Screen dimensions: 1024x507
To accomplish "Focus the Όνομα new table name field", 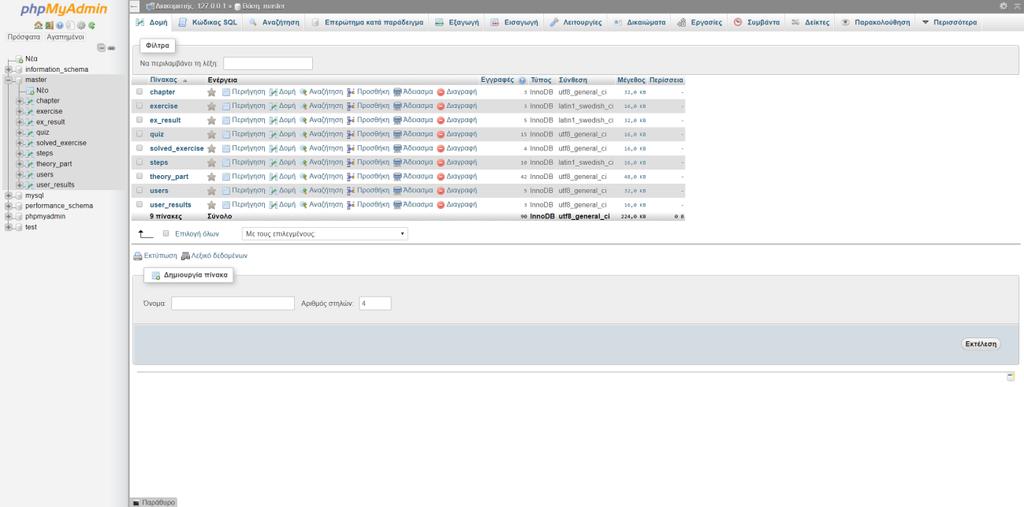I will pyautogui.click(x=233, y=304).
